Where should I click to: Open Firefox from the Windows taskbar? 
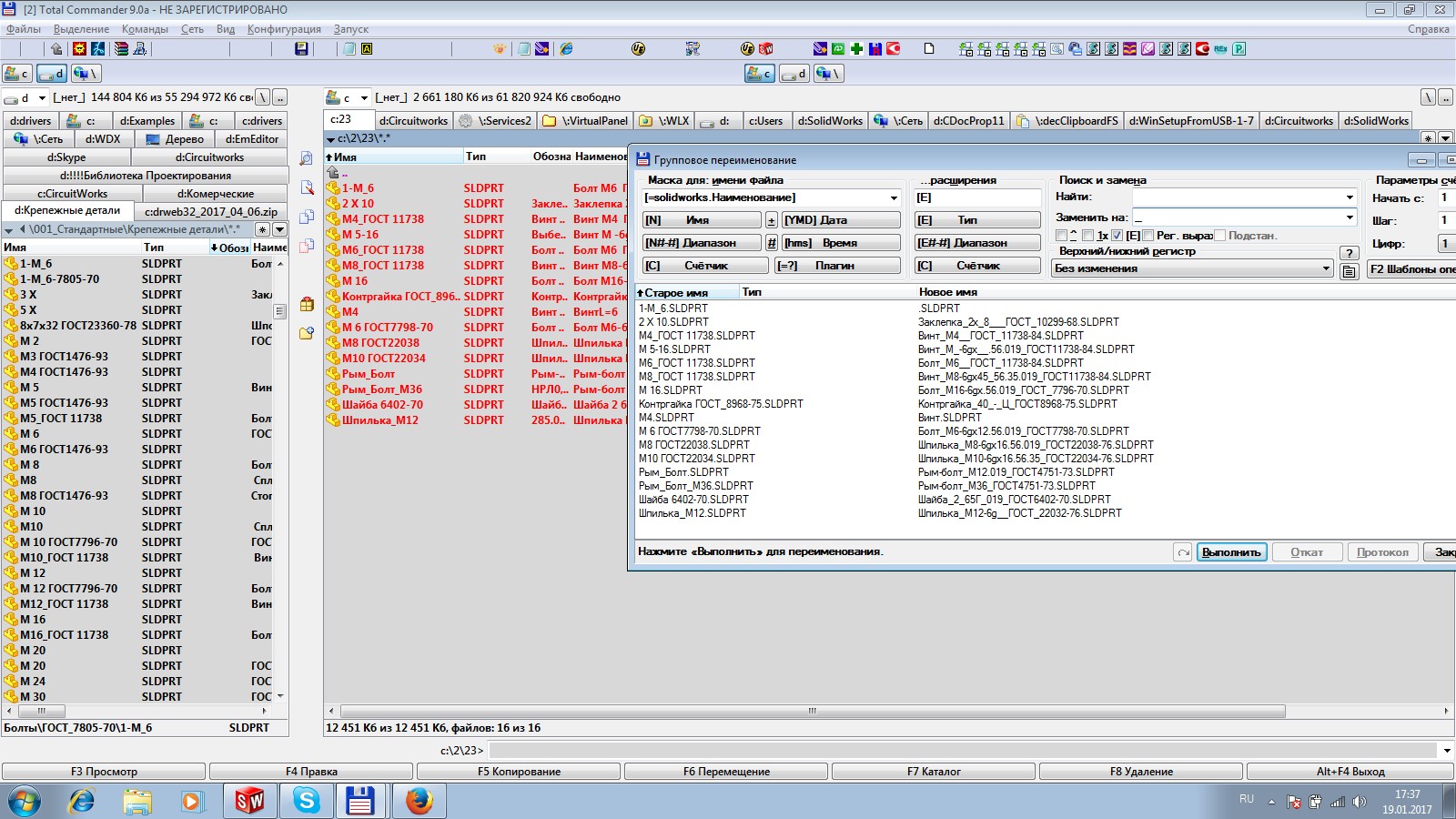pos(419,801)
